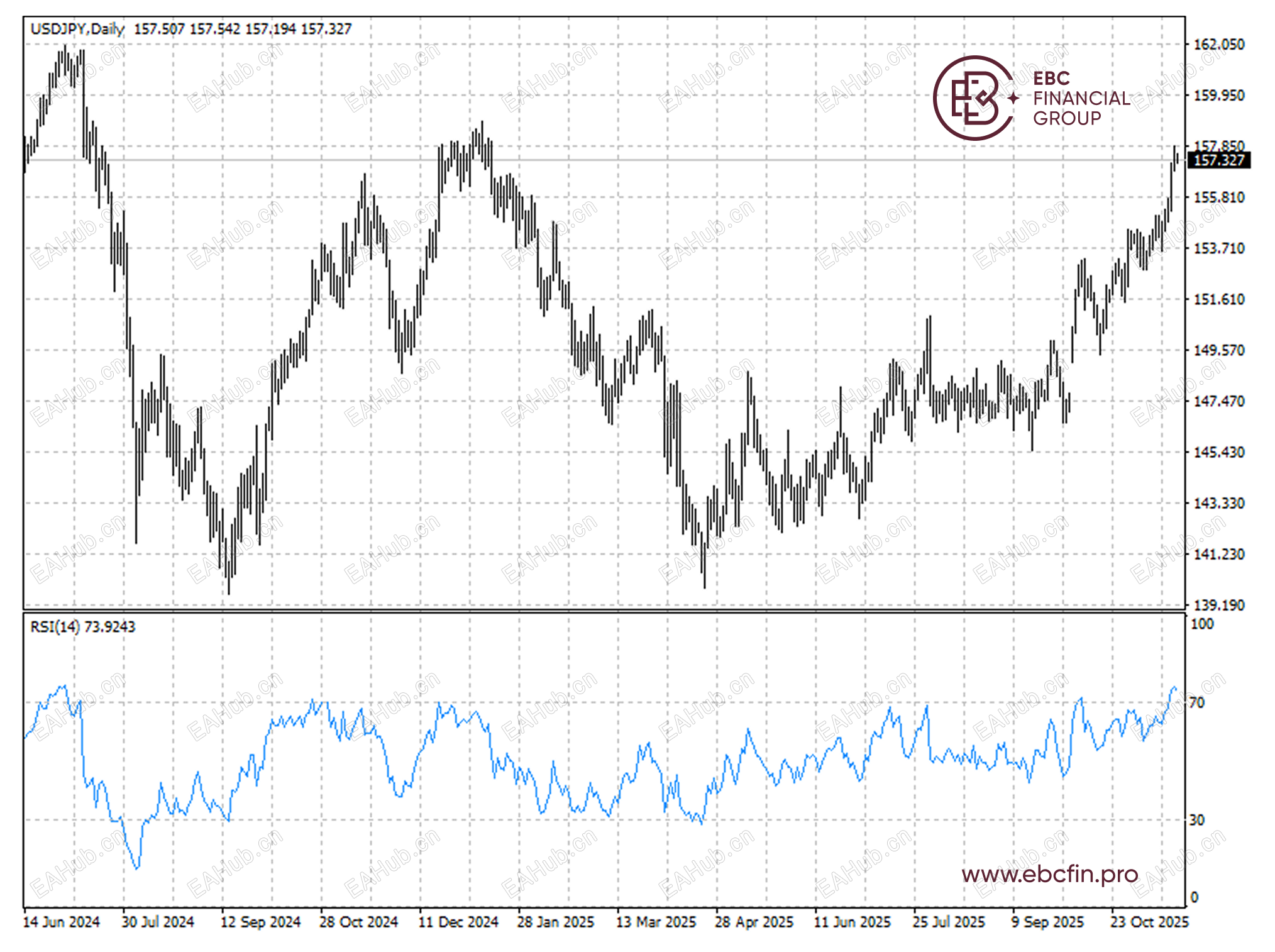The height and width of the screenshot is (952, 1275).
Task: Select the 28 Apr 2025 date marker
Action: coord(754,922)
